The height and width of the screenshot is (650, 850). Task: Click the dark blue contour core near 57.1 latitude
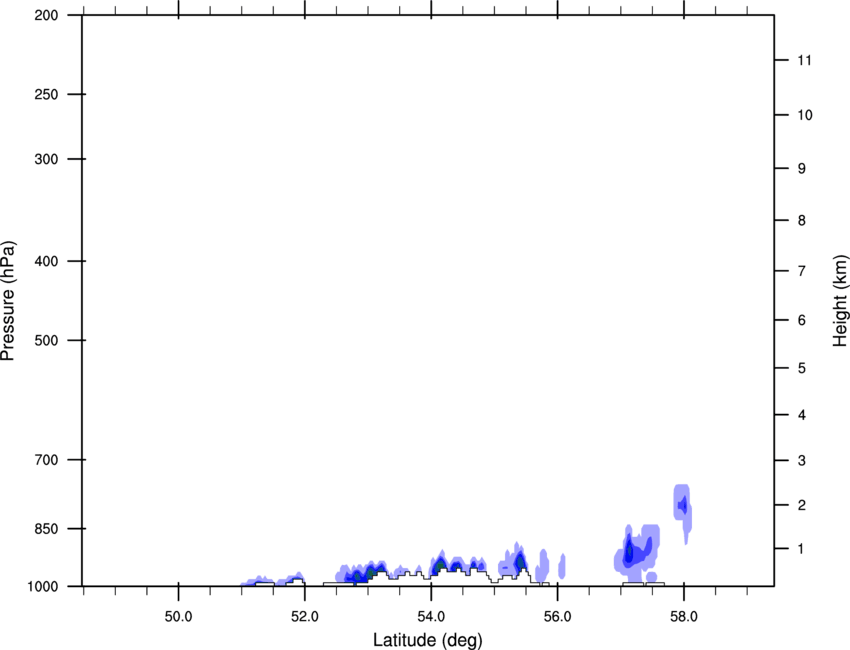click(629, 551)
